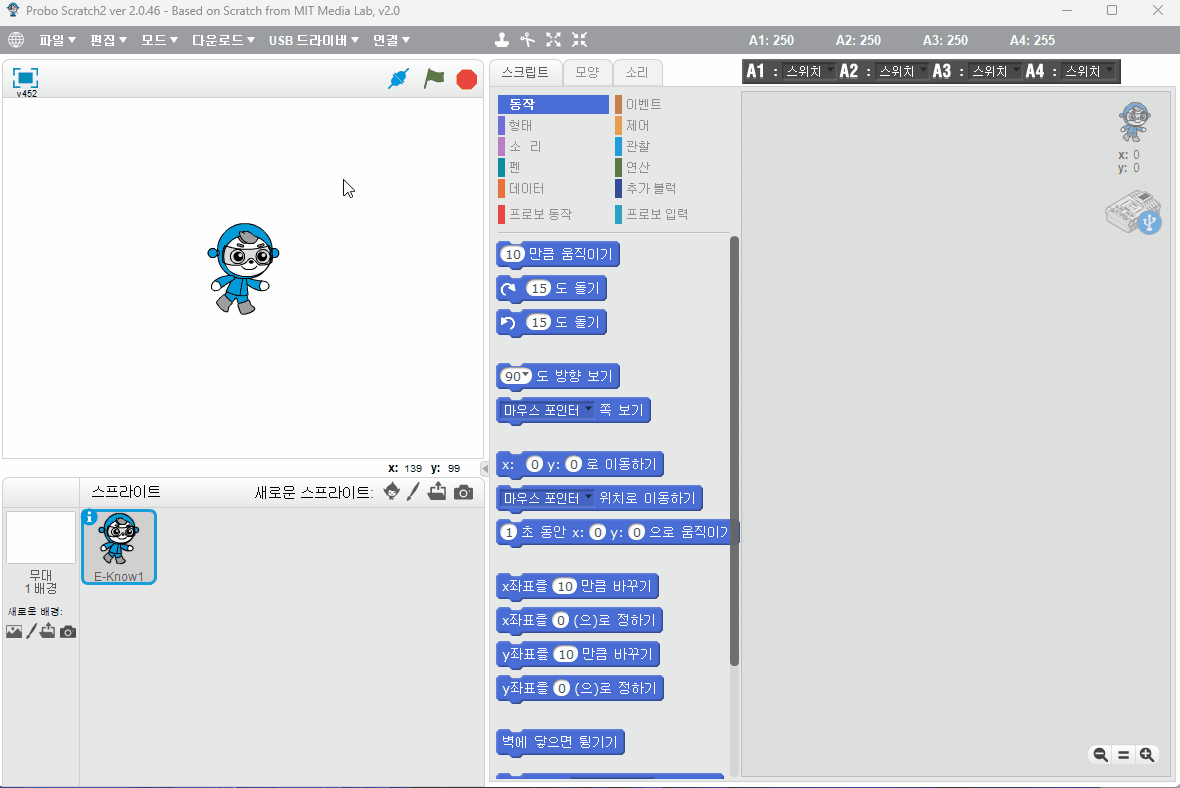
Task: Zoom in on the scripts area
Action: (x=1146, y=755)
